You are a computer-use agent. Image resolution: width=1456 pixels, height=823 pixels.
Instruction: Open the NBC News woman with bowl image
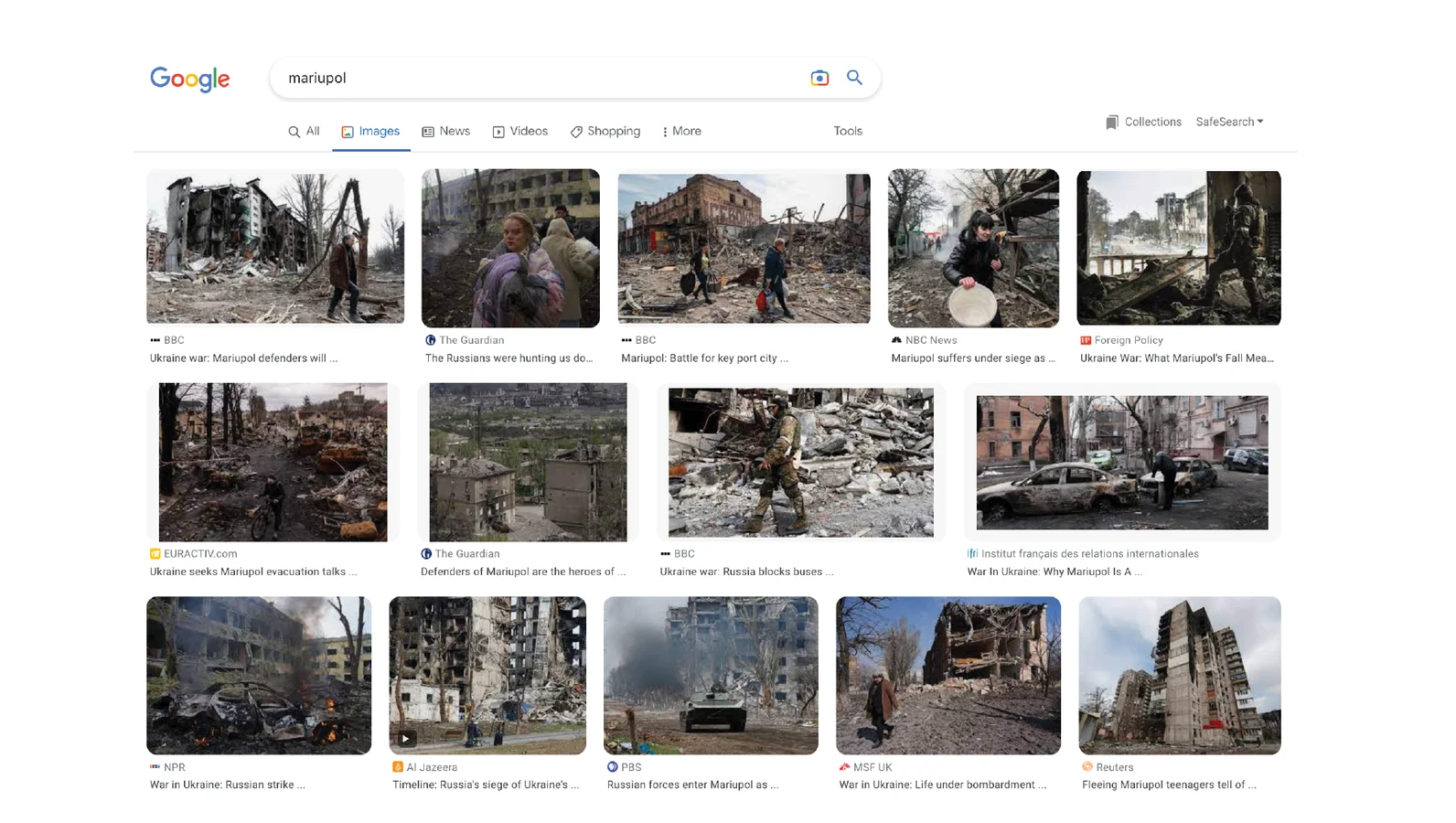(x=973, y=248)
